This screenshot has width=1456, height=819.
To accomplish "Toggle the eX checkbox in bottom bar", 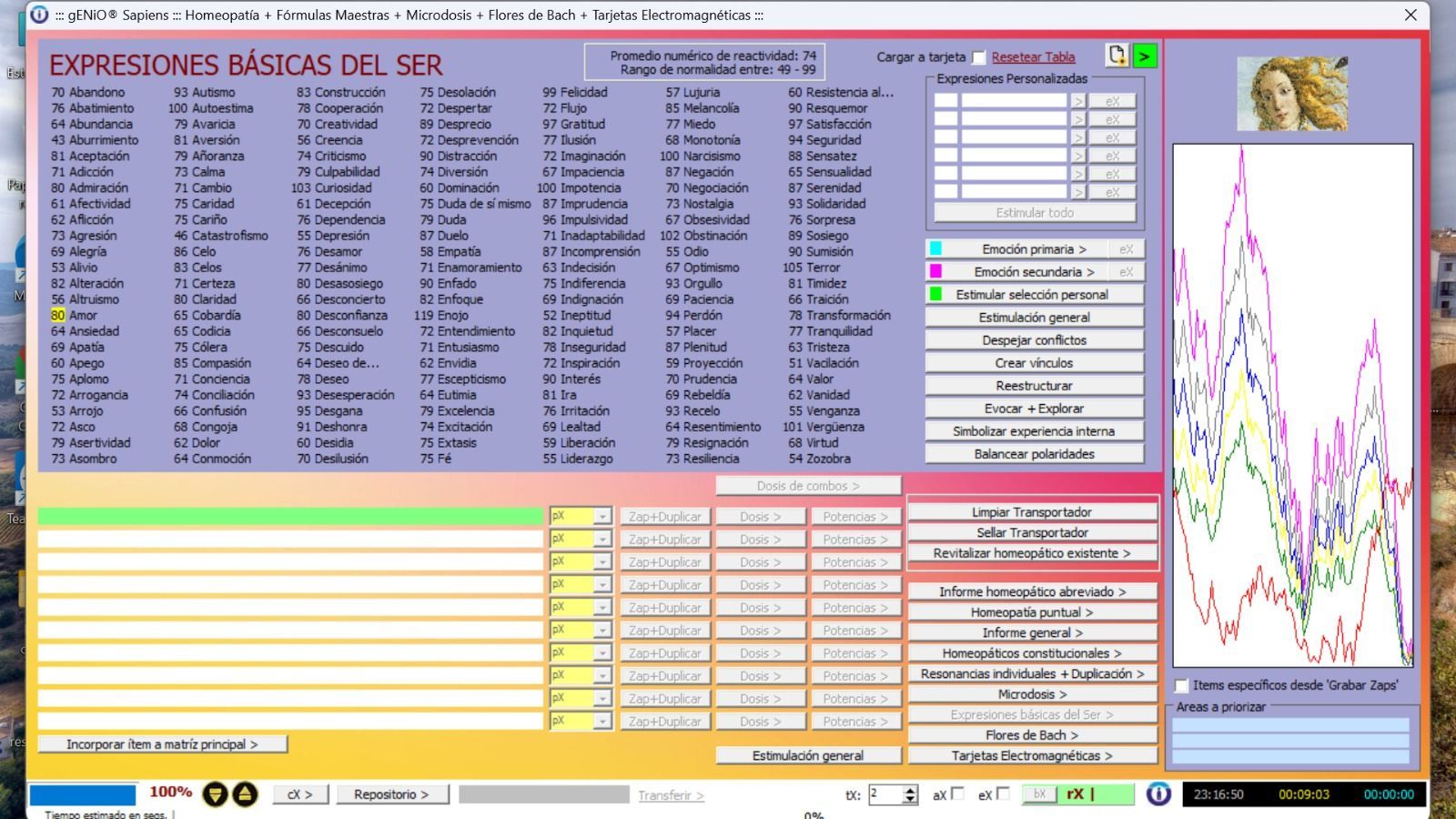I will 1003,794.
